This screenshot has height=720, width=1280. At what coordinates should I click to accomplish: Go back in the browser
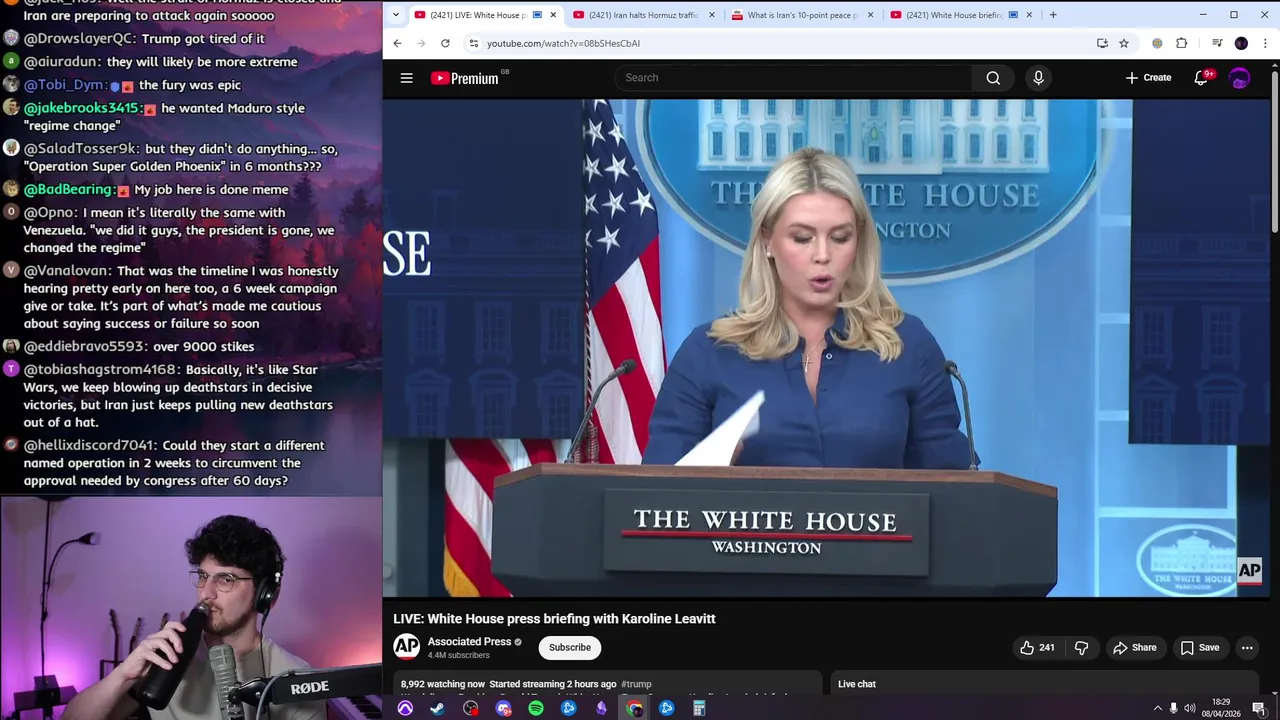[397, 43]
